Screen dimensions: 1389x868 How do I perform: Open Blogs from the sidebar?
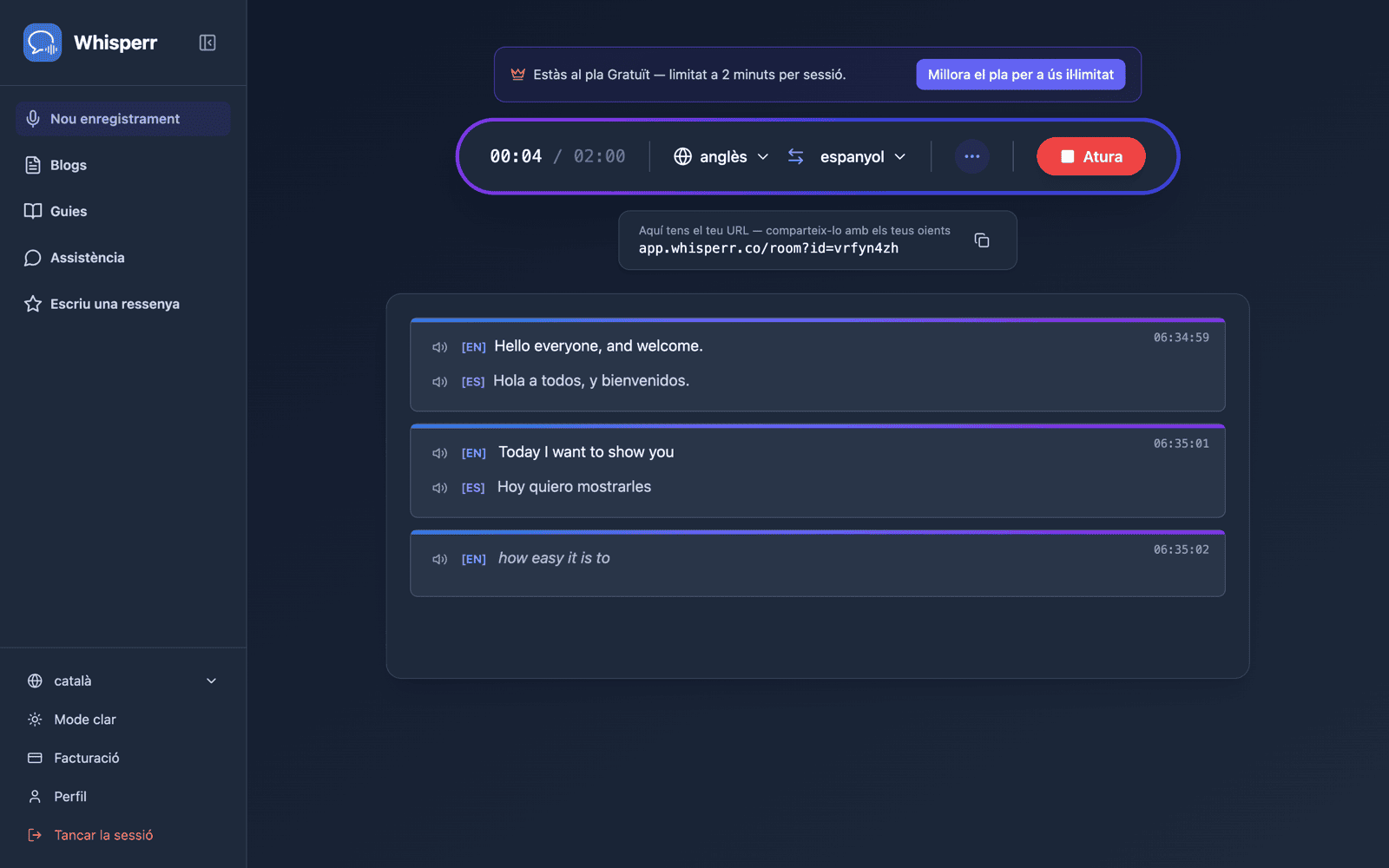(x=122, y=165)
